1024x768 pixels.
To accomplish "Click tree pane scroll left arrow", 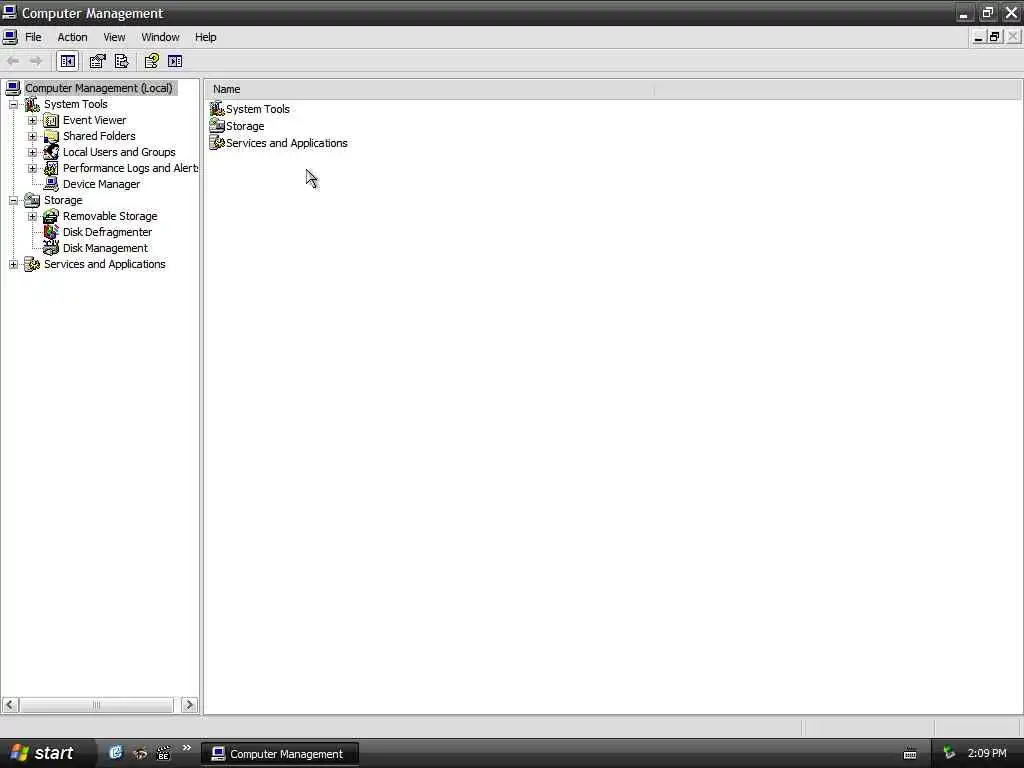I will (x=10, y=705).
